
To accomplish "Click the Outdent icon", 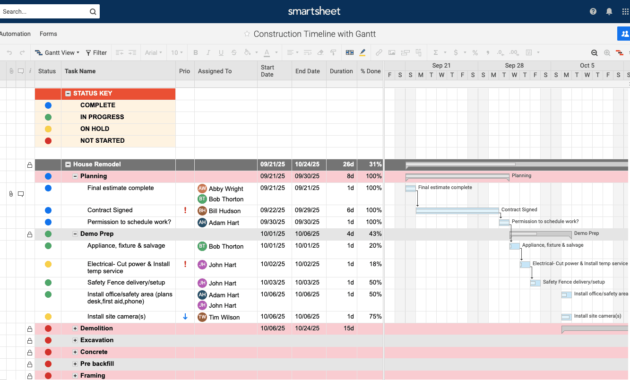I will click(119, 53).
